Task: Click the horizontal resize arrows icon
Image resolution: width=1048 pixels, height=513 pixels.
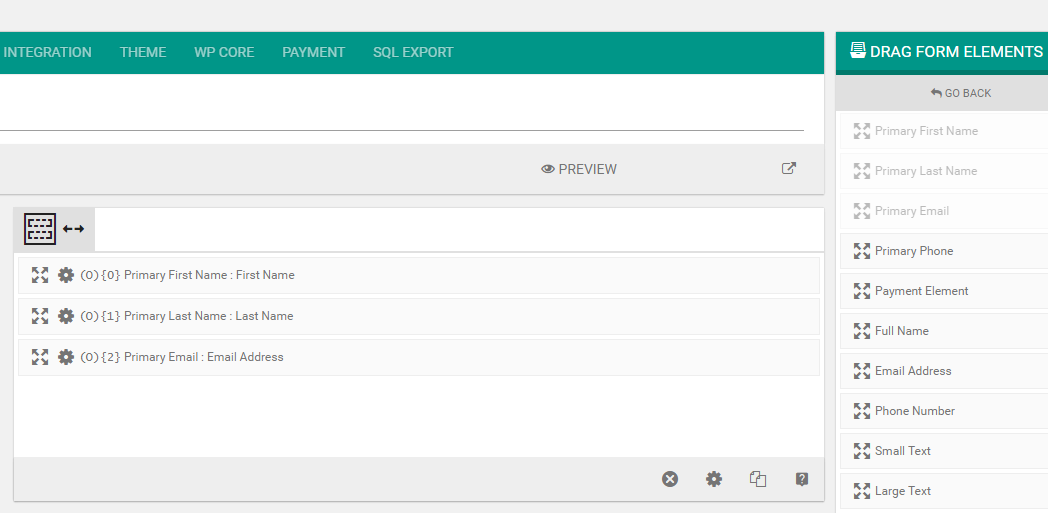Action: coord(74,229)
